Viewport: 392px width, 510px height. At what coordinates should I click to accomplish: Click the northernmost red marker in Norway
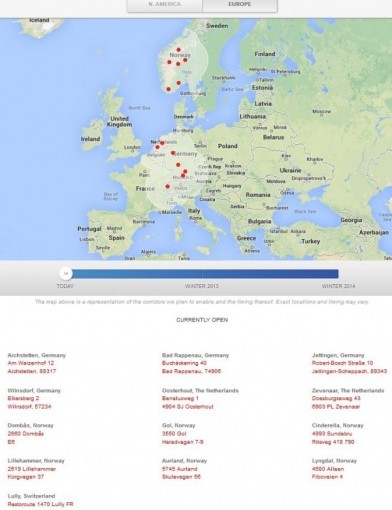[x=179, y=50]
